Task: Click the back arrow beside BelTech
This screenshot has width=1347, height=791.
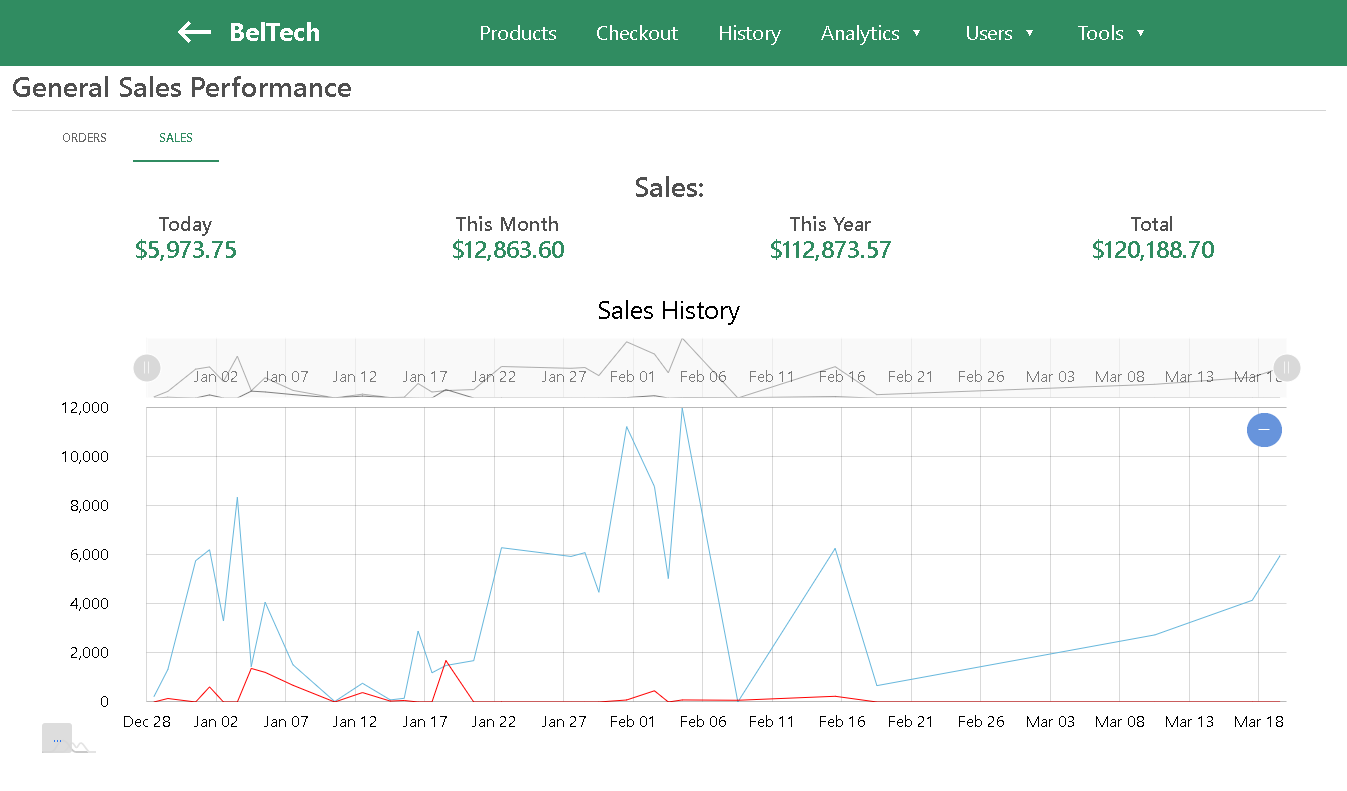Action: click(x=194, y=32)
